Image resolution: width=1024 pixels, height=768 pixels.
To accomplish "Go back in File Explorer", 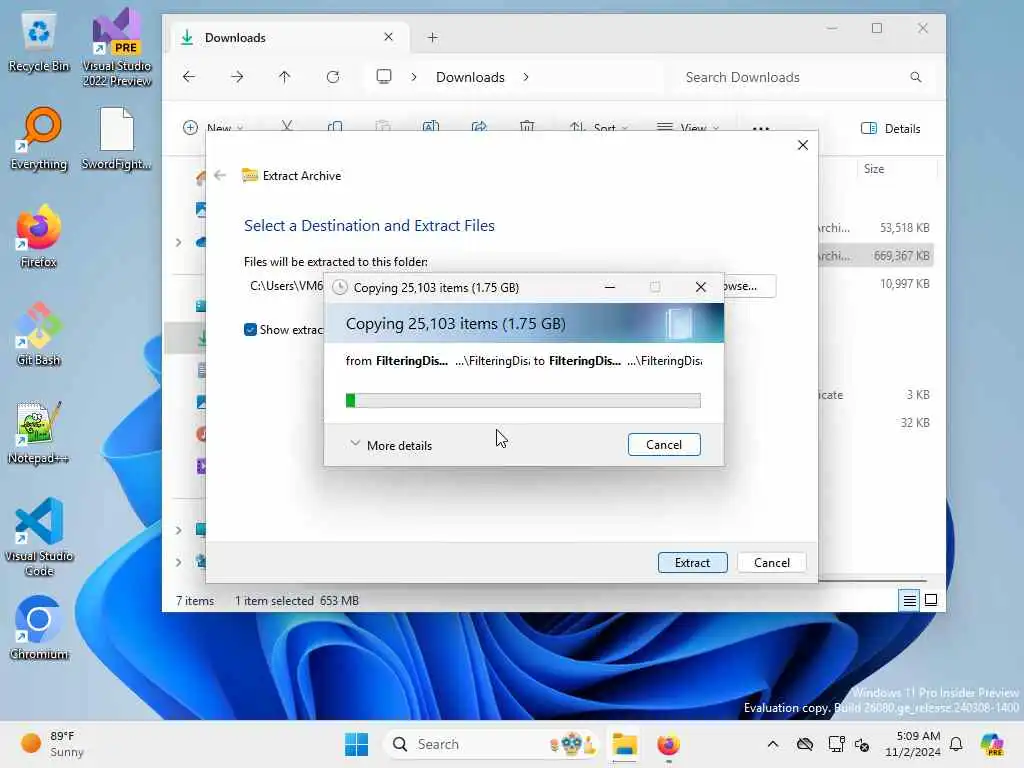I will pos(189,77).
